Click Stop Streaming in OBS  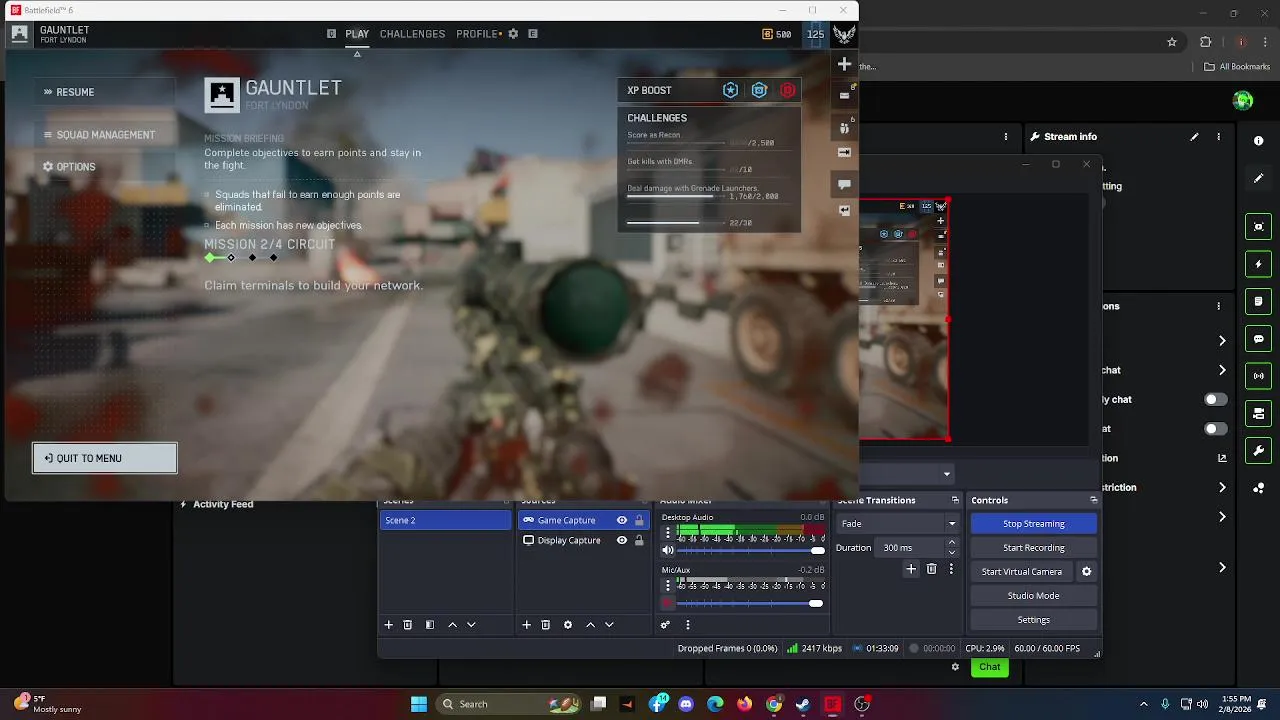coord(1033,524)
